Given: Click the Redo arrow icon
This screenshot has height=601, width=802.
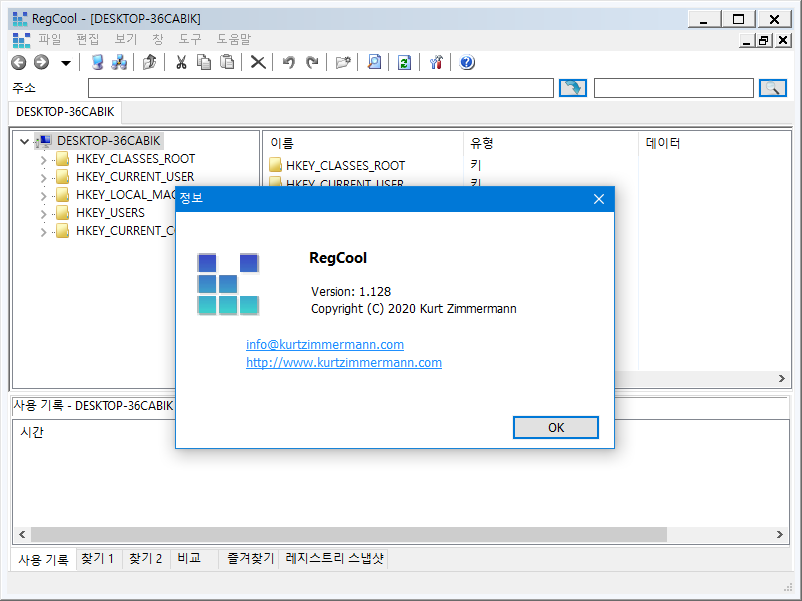Looking at the screenshot, I should click(312, 62).
